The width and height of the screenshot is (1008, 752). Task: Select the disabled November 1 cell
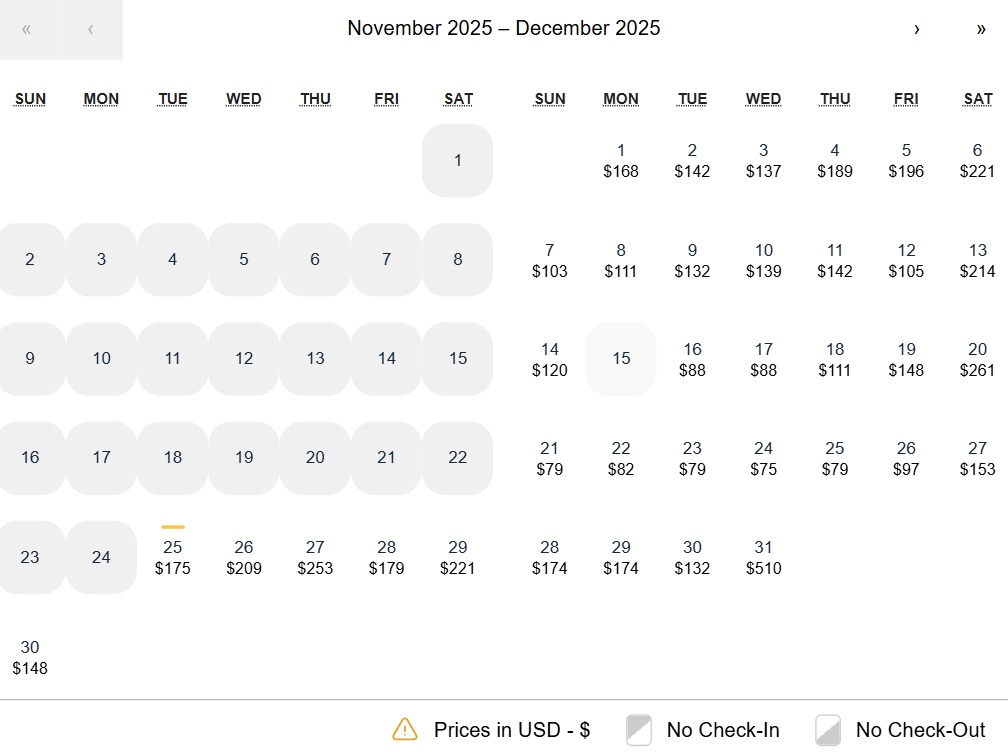tap(457, 160)
